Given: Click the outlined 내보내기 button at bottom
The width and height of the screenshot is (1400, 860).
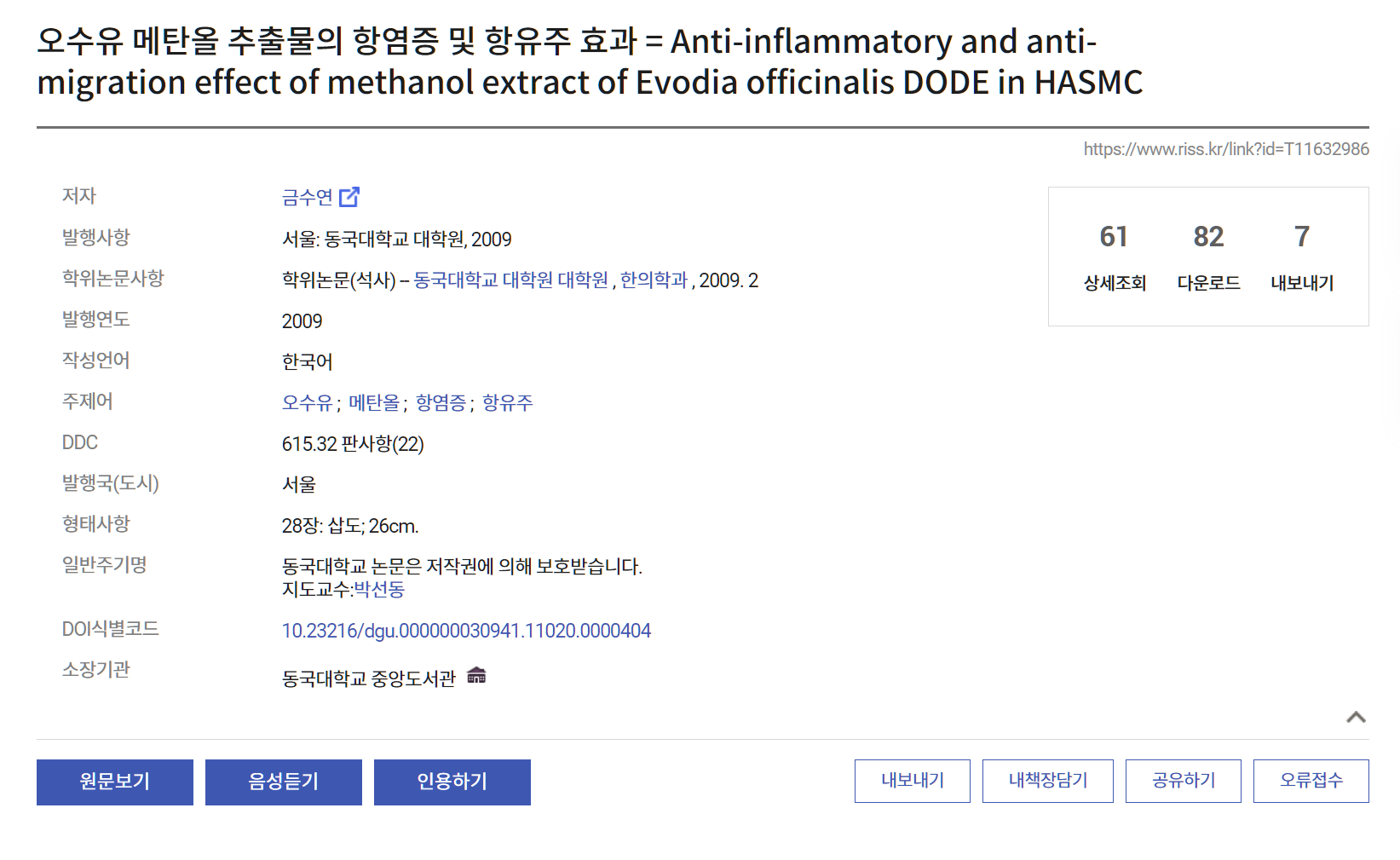Looking at the screenshot, I should (913, 781).
